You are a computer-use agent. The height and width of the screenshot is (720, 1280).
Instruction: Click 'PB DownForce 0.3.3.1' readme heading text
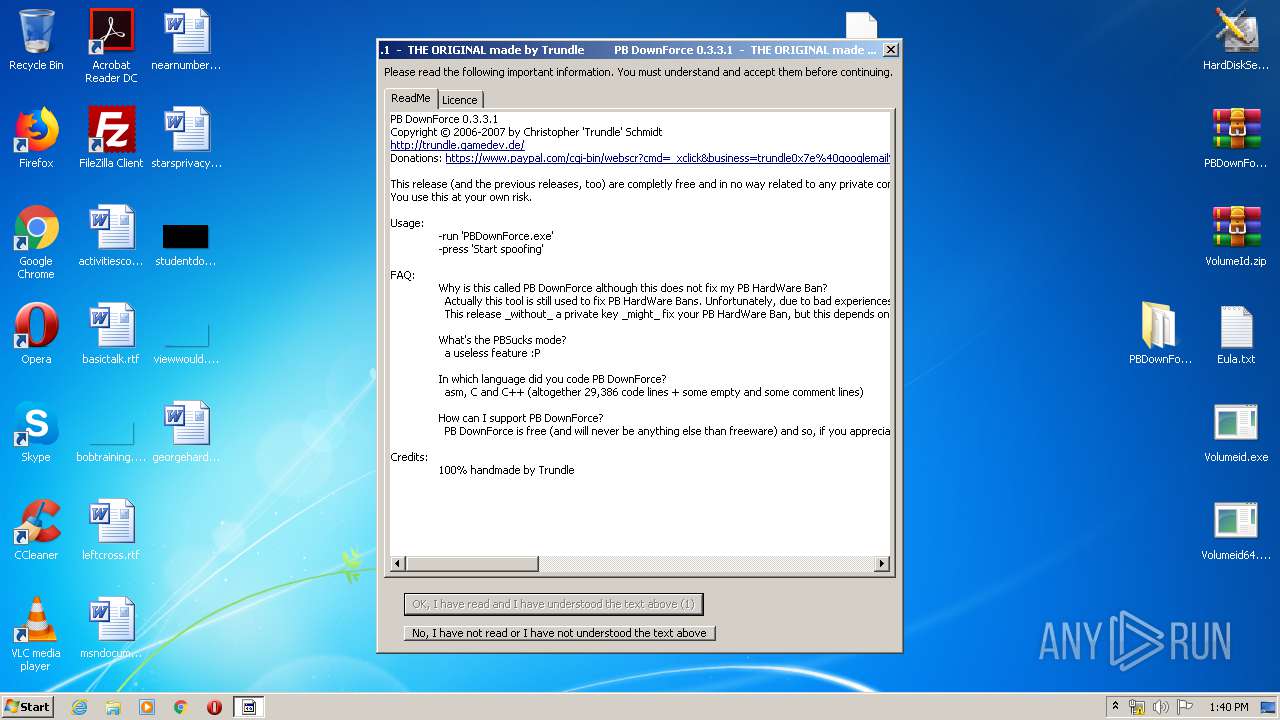(x=443, y=119)
